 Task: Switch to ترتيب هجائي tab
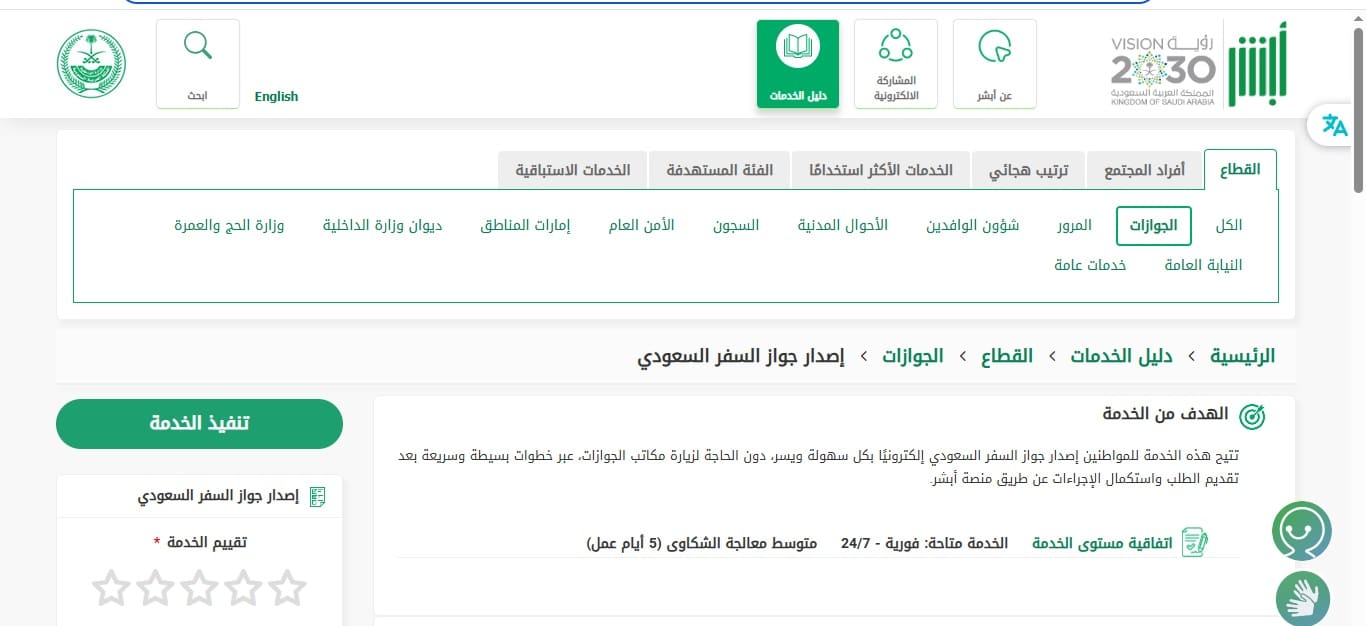point(1029,170)
